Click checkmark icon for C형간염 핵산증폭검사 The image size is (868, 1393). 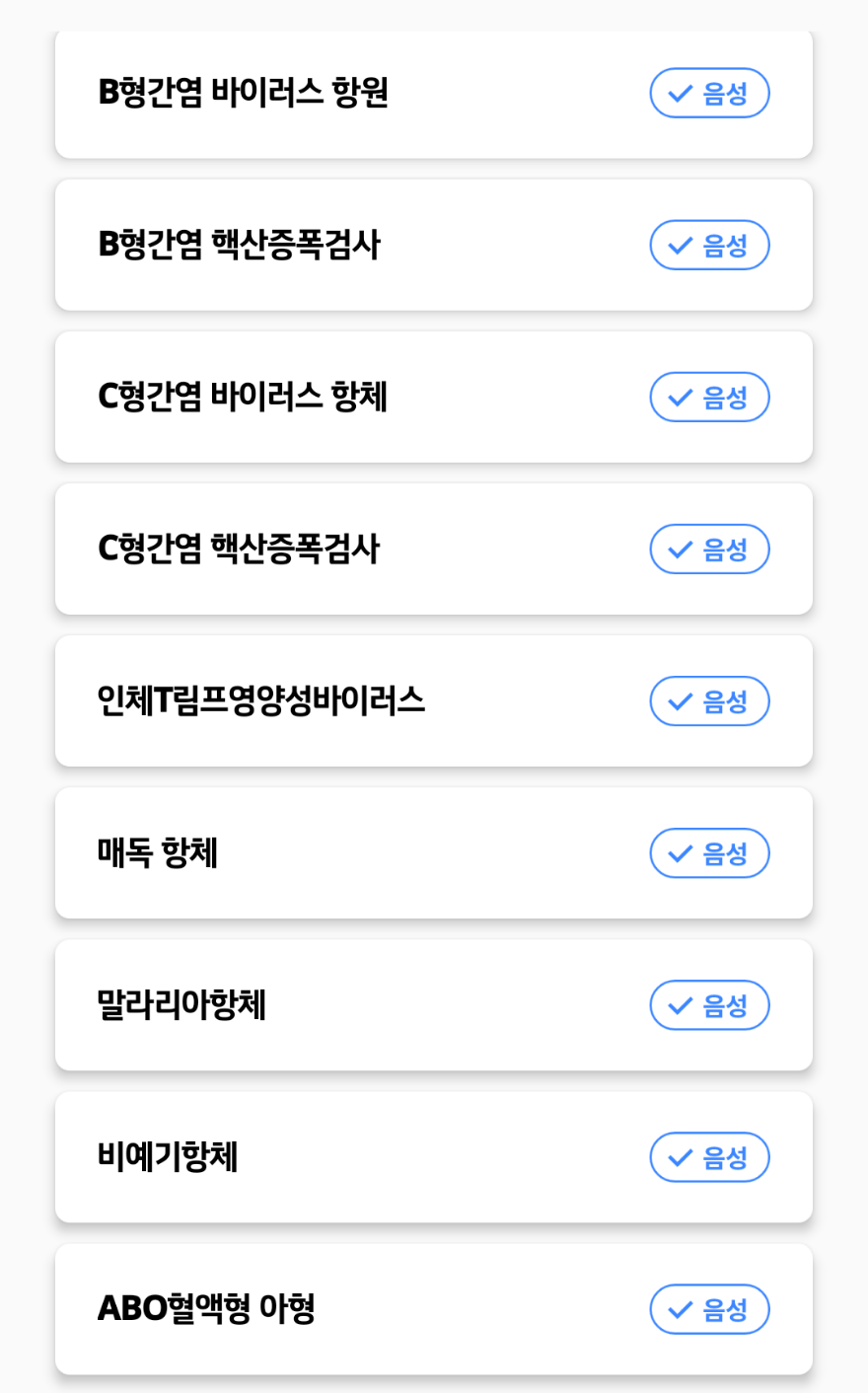point(681,550)
